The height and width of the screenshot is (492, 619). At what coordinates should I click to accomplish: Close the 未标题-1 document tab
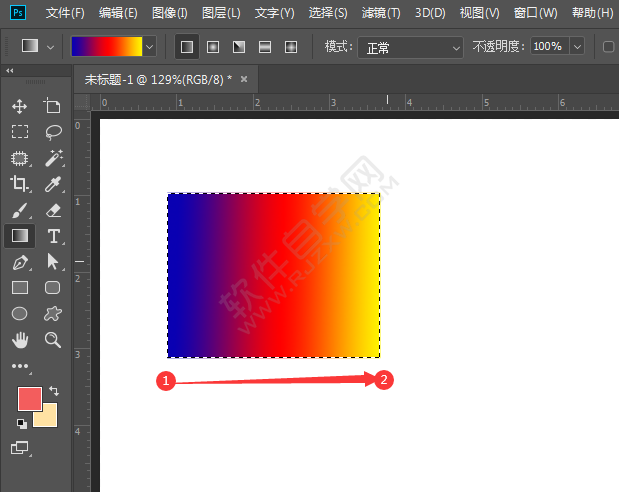point(244,79)
